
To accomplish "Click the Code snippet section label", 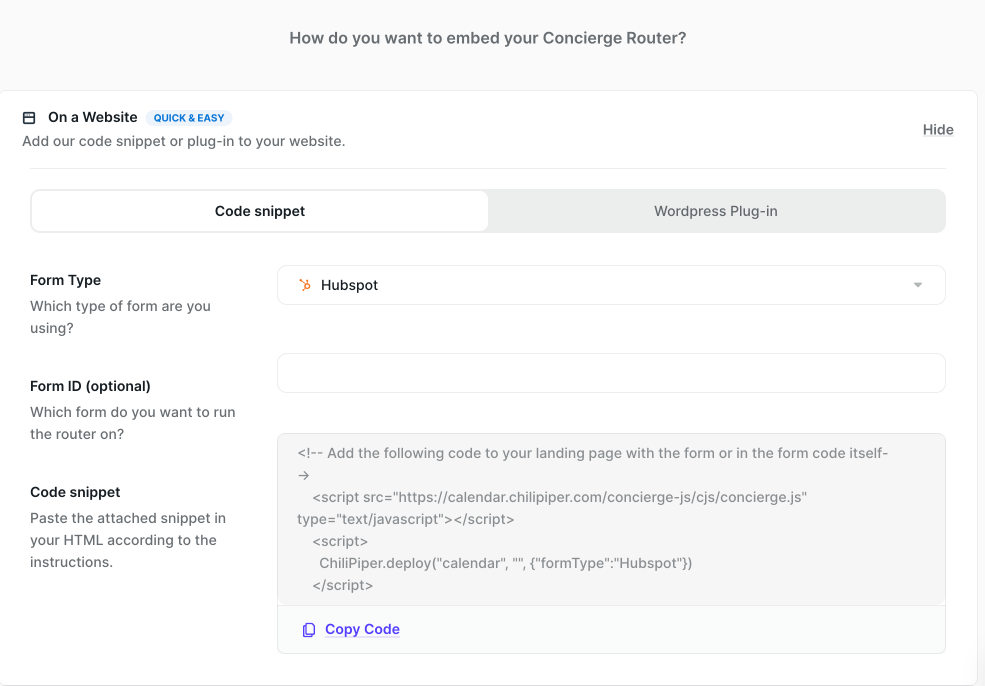I will [75, 493].
